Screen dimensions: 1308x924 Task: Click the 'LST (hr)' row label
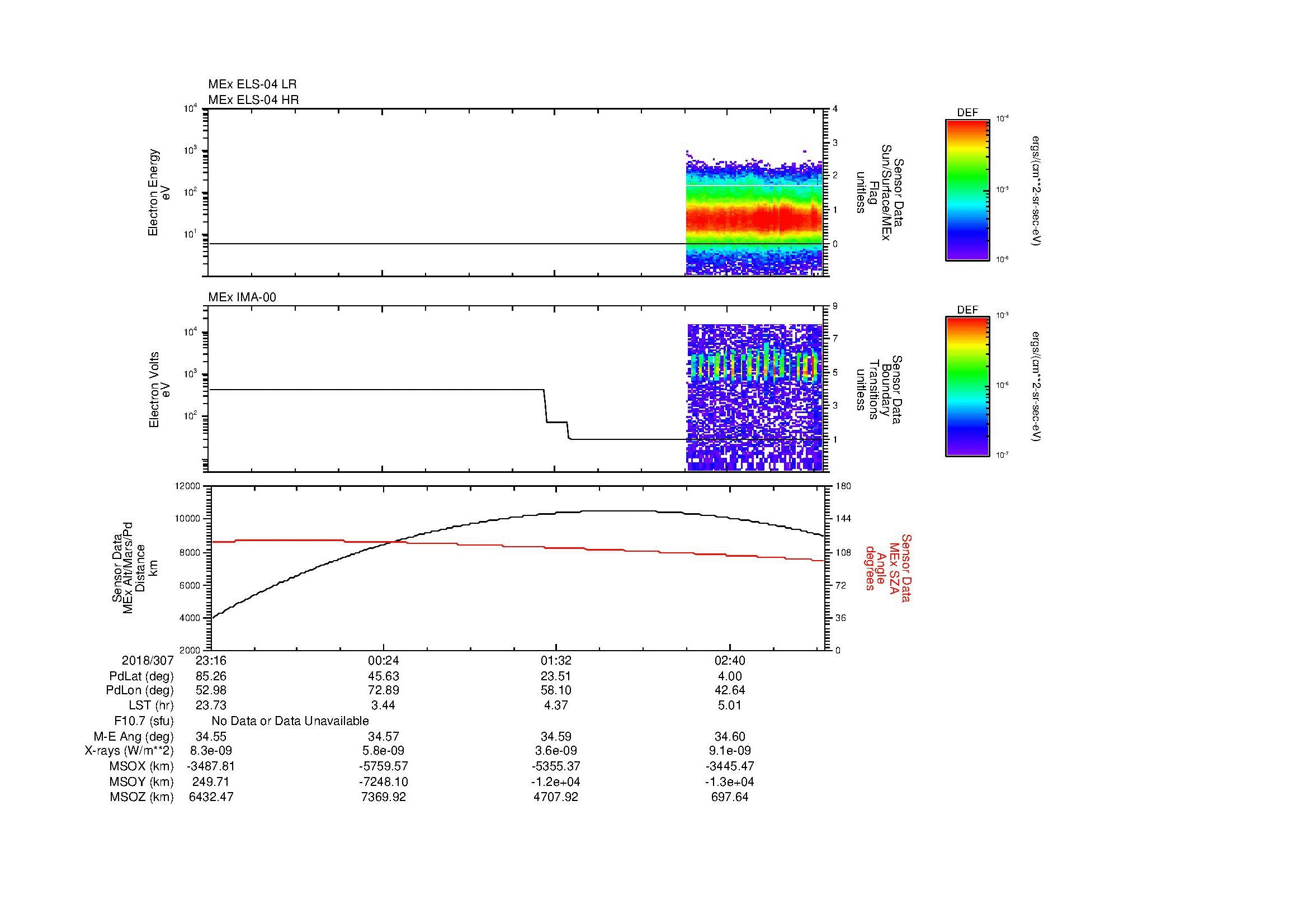pyautogui.click(x=151, y=705)
